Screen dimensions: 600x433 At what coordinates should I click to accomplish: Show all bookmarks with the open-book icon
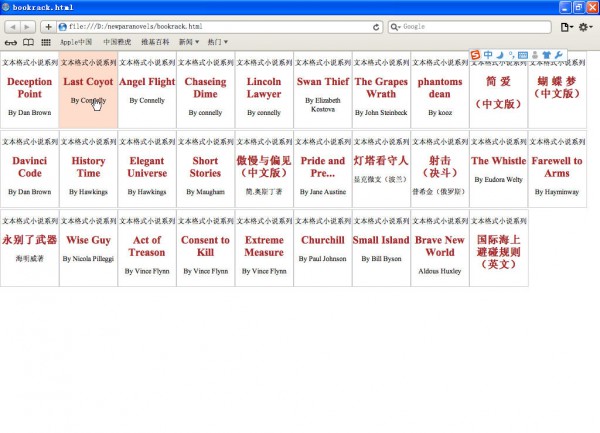coord(28,42)
